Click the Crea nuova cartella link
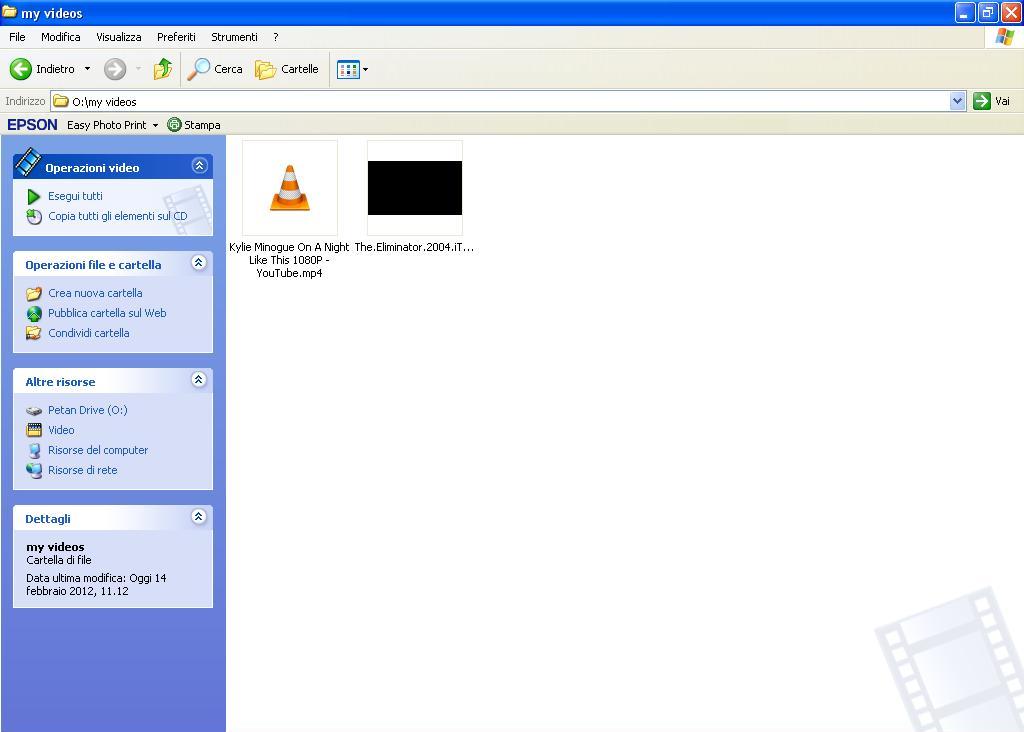Viewport: 1024px width, 732px height. [x=95, y=293]
